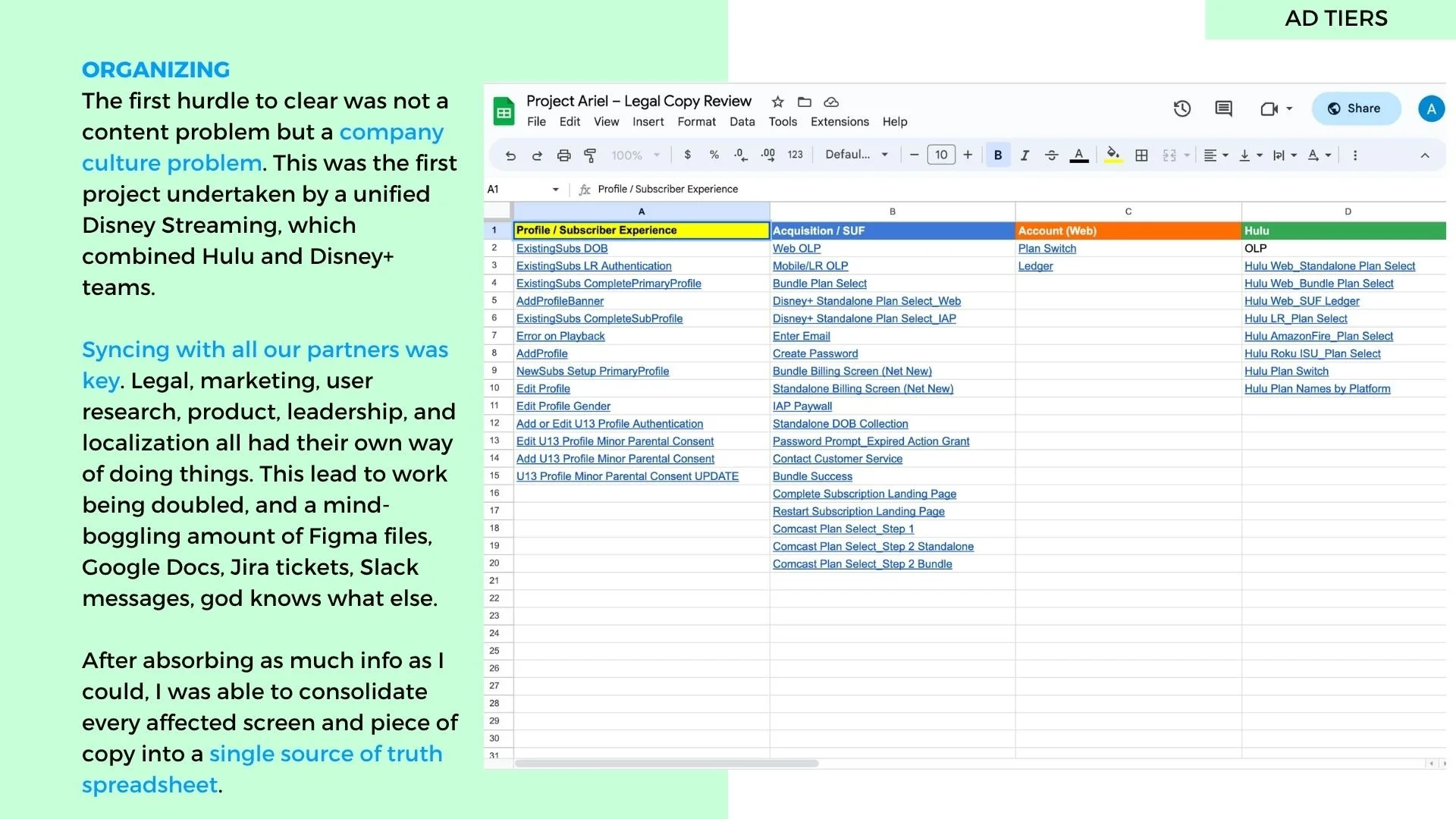
Task: Click the Google Sheets home icon
Action: (x=504, y=111)
